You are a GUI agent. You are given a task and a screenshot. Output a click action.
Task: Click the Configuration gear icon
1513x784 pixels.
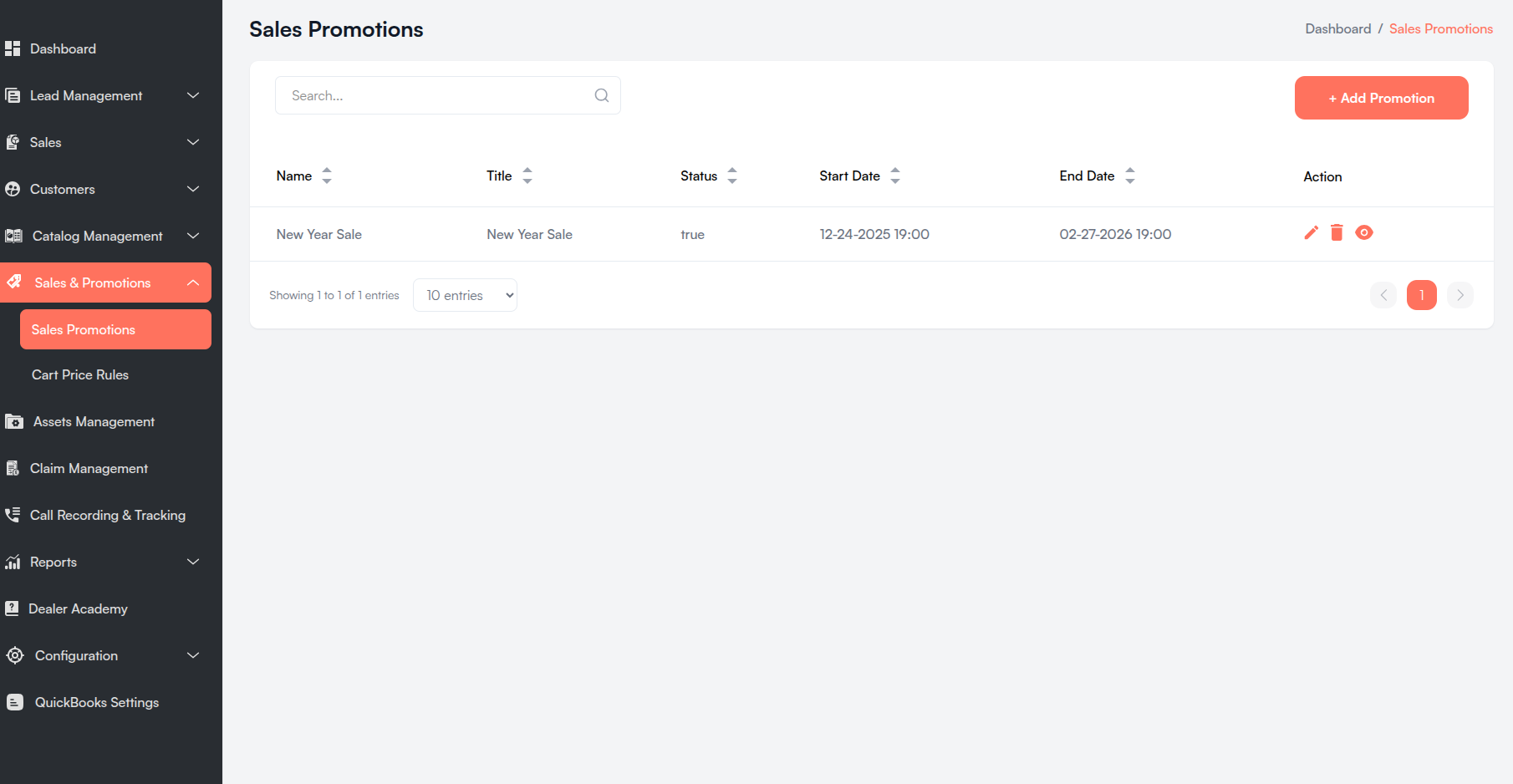[x=15, y=655]
